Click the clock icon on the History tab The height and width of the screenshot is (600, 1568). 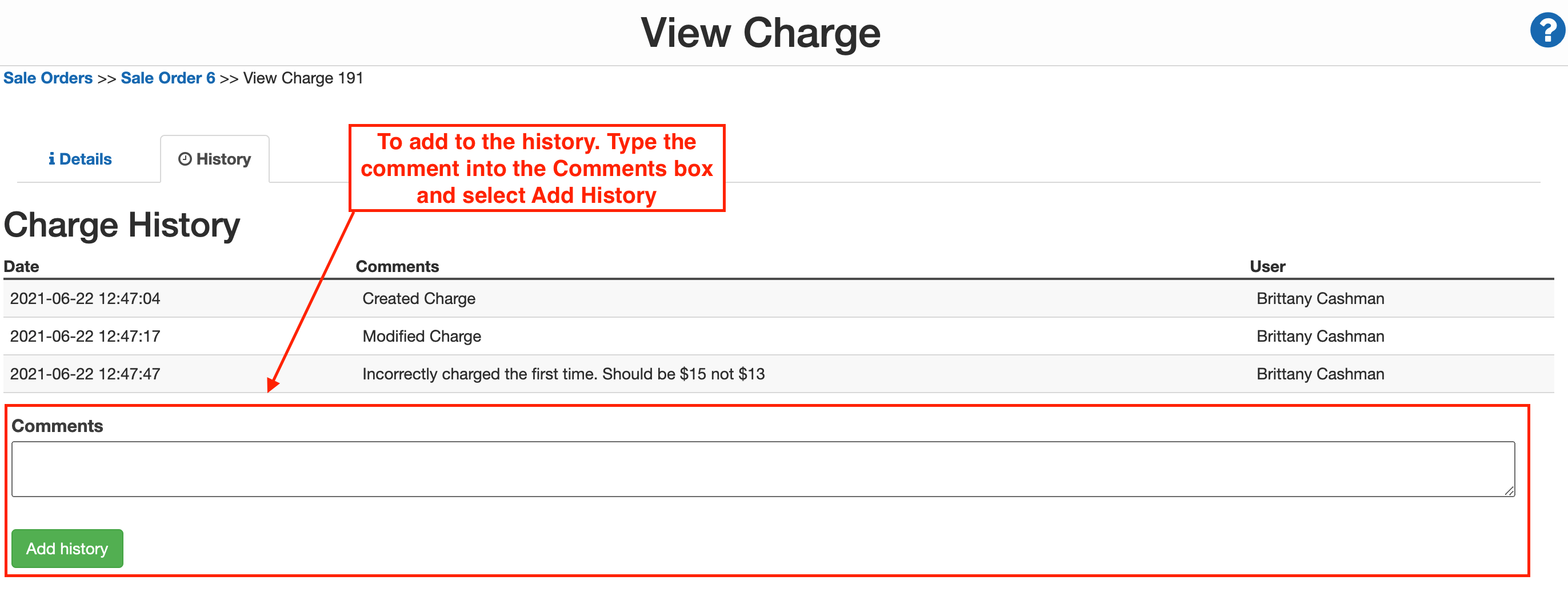185,158
